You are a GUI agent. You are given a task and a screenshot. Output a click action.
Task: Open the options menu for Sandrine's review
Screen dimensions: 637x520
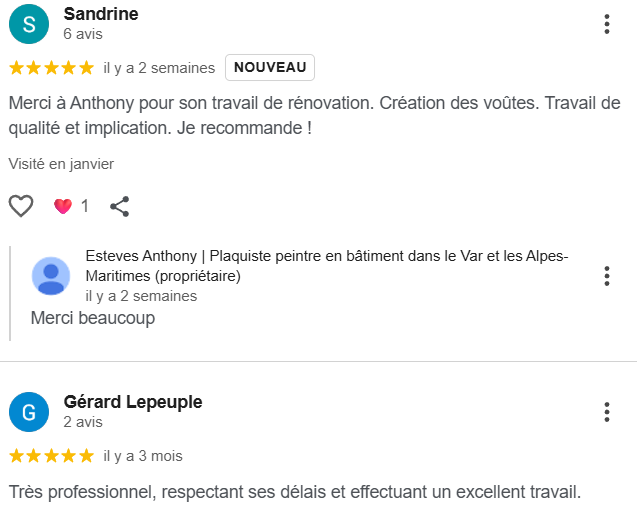click(x=607, y=24)
